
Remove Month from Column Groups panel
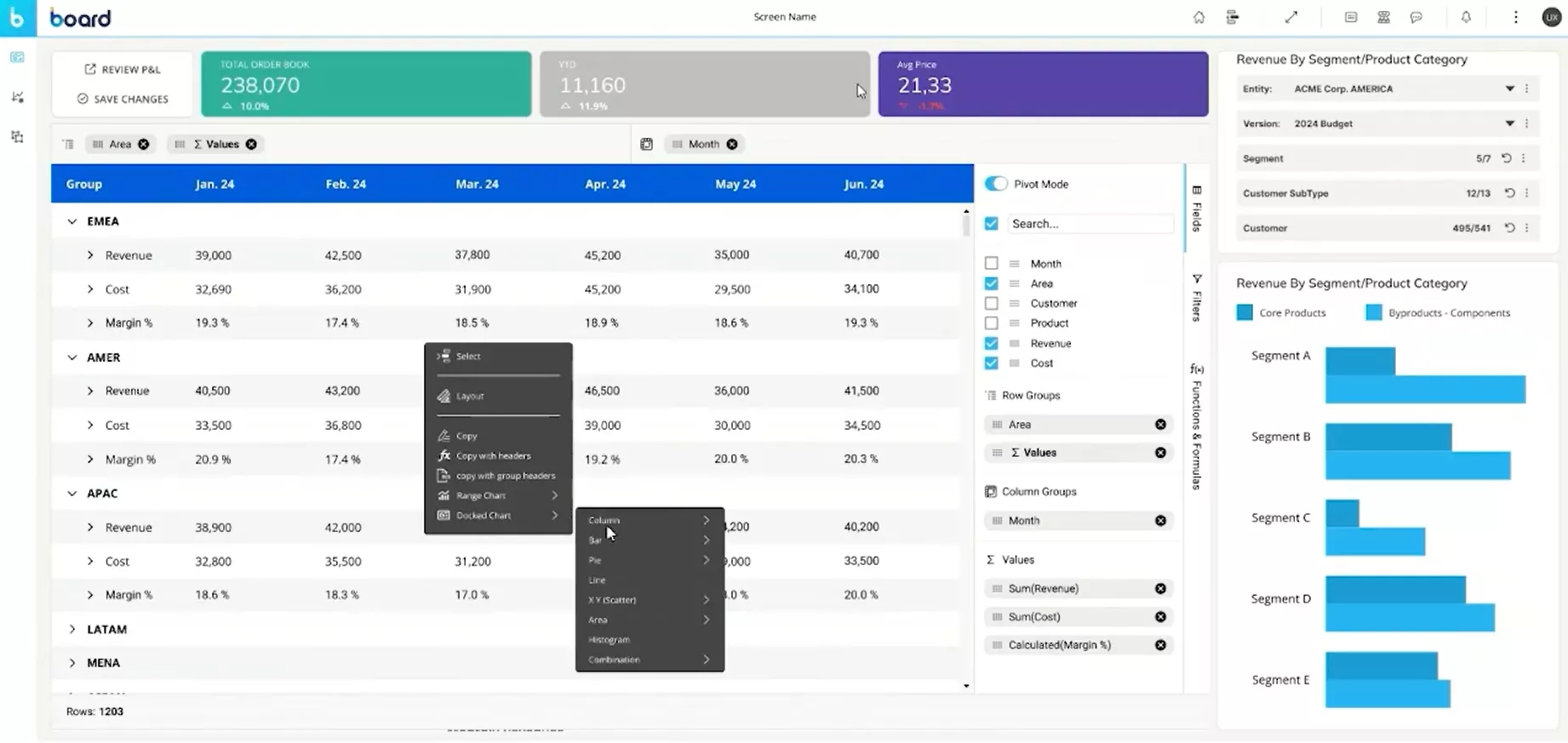tap(1160, 521)
